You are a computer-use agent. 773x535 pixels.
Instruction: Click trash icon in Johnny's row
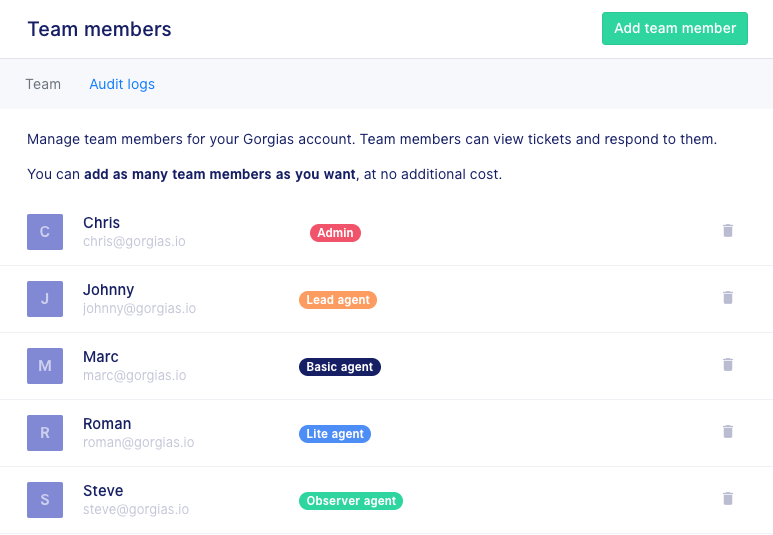(x=728, y=298)
